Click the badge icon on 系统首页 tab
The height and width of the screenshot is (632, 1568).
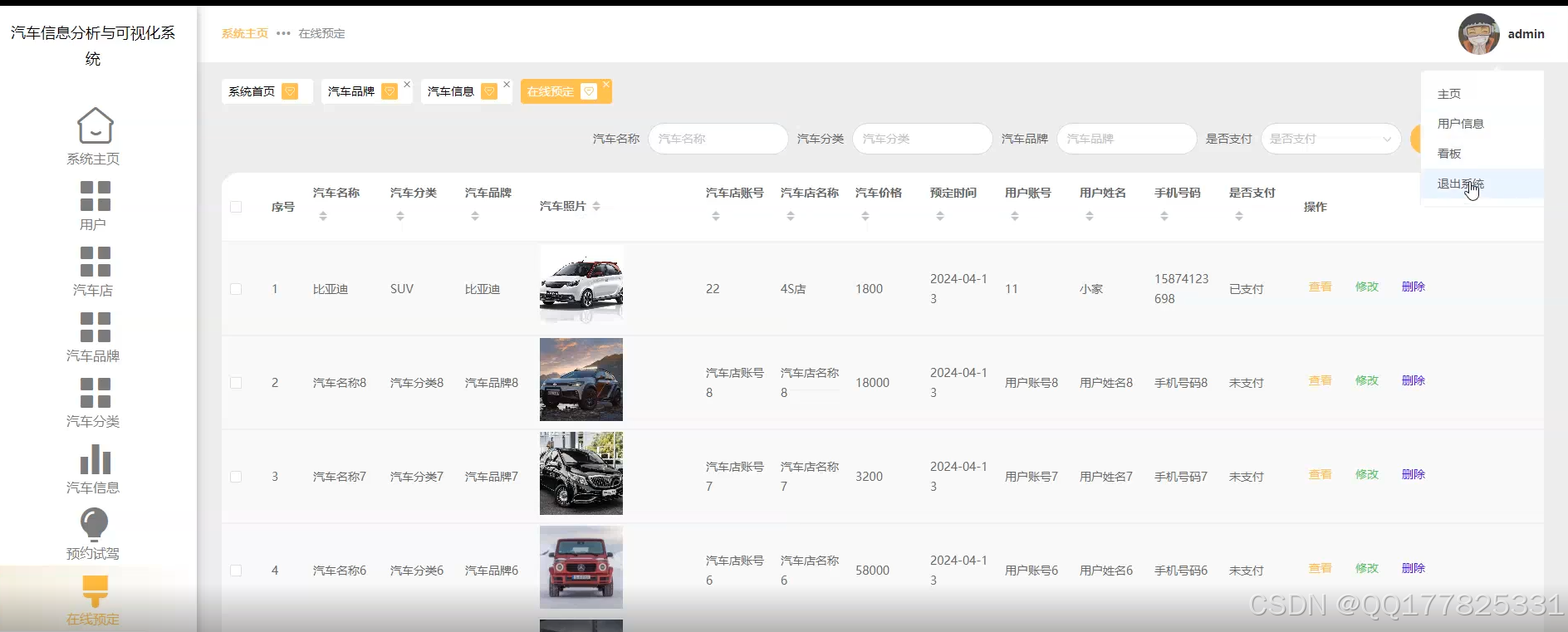pos(290,91)
